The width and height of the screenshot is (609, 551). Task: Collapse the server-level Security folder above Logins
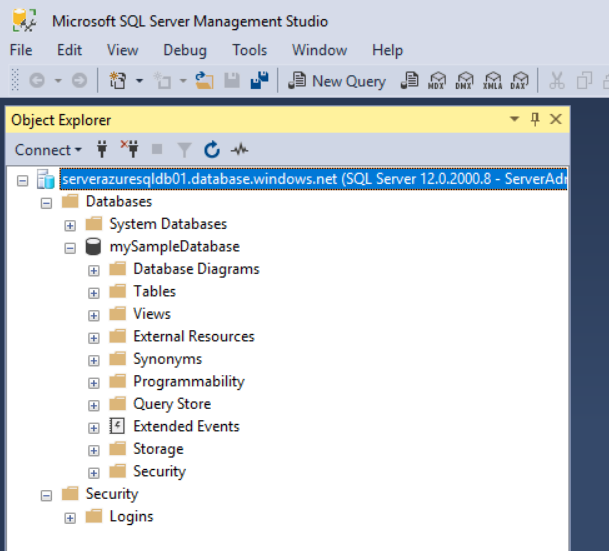pos(46,495)
